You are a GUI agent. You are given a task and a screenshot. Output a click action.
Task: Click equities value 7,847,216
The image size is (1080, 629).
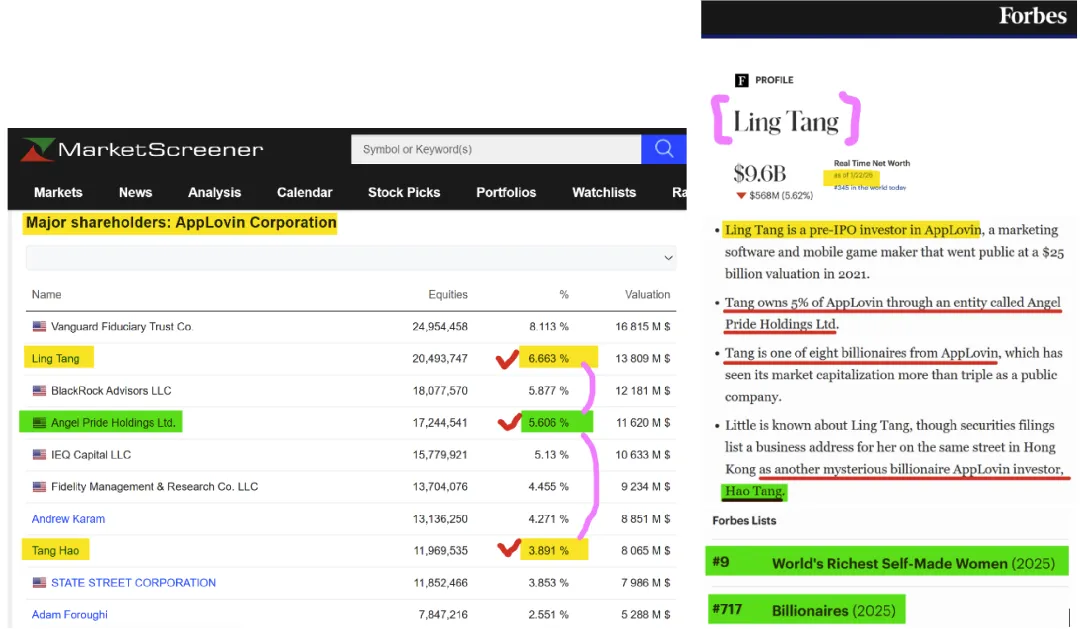[443, 615]
